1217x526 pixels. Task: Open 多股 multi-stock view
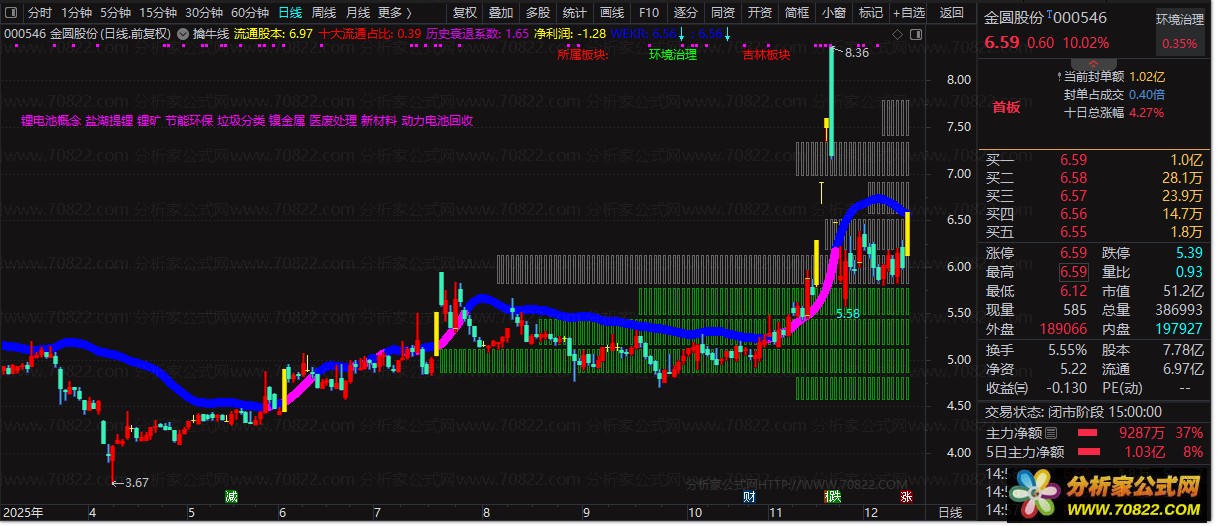tap(538, 13)
